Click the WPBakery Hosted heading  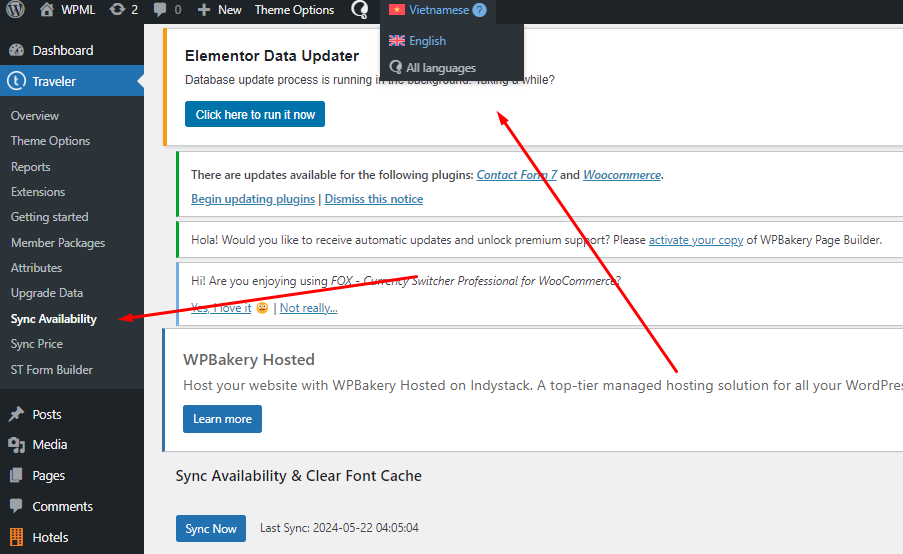tap(249, 360)
